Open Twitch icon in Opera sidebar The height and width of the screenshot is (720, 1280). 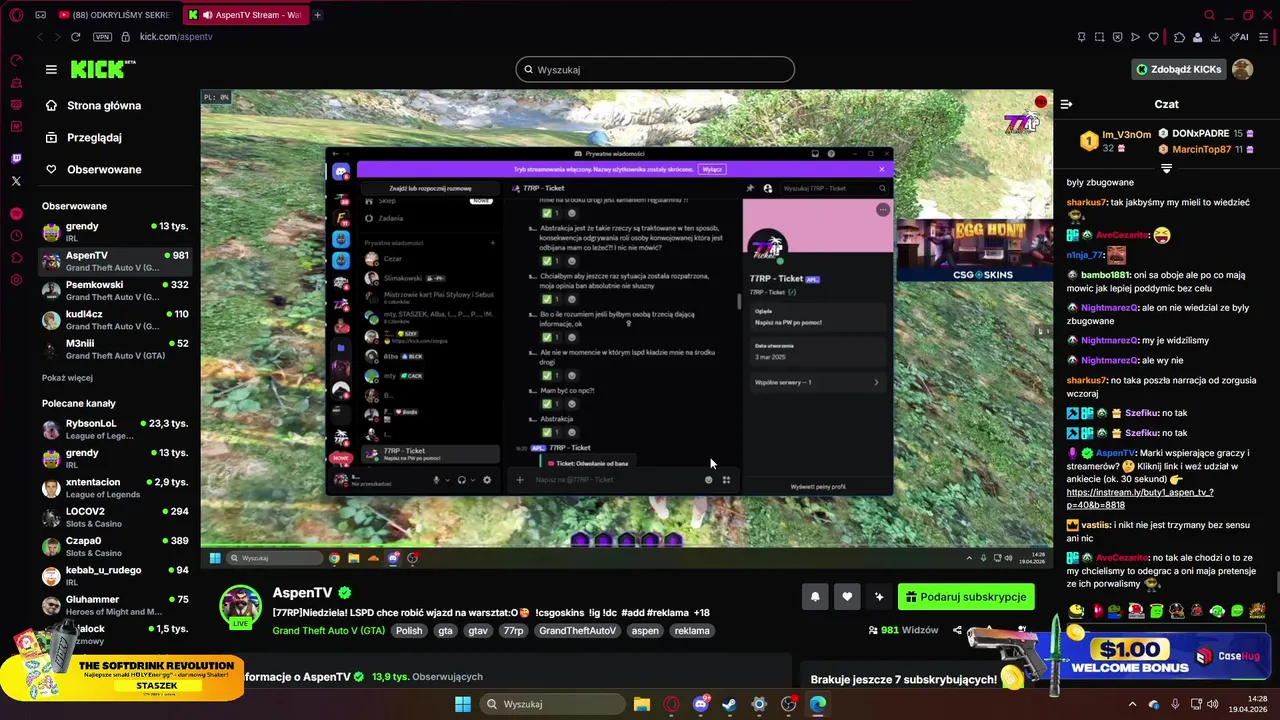point(16,159)
